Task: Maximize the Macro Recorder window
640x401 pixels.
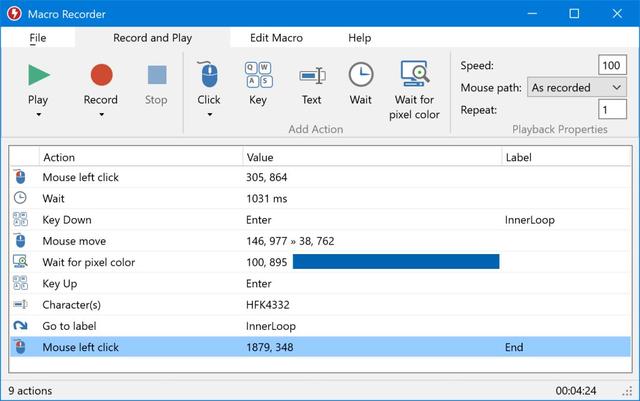Action: (574, 13)
